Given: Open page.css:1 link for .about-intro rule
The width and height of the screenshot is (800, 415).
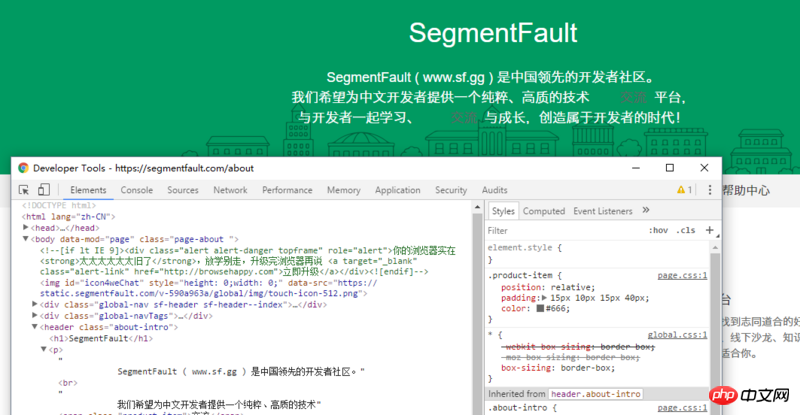Looking at the screenshot, I should (x=682, y=408).
